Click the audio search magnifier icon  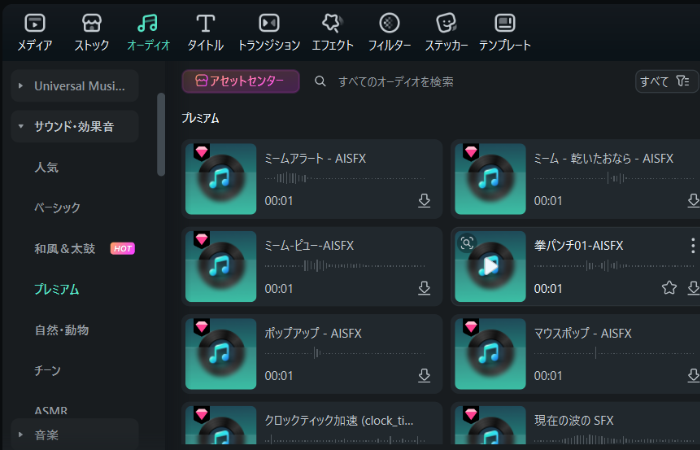coord(320,81)
